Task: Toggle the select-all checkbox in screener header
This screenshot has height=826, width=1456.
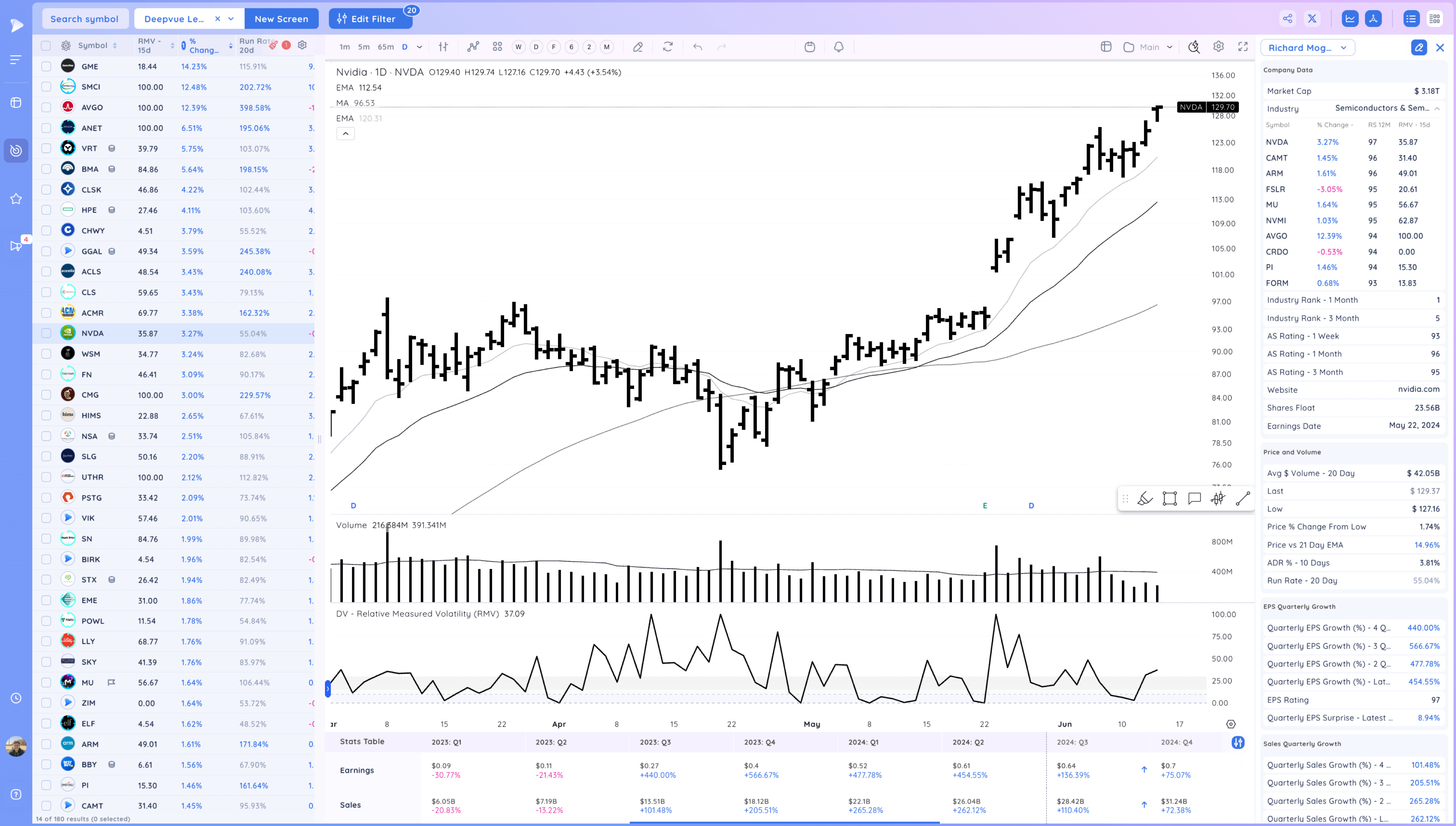Action: click(46, 45)
